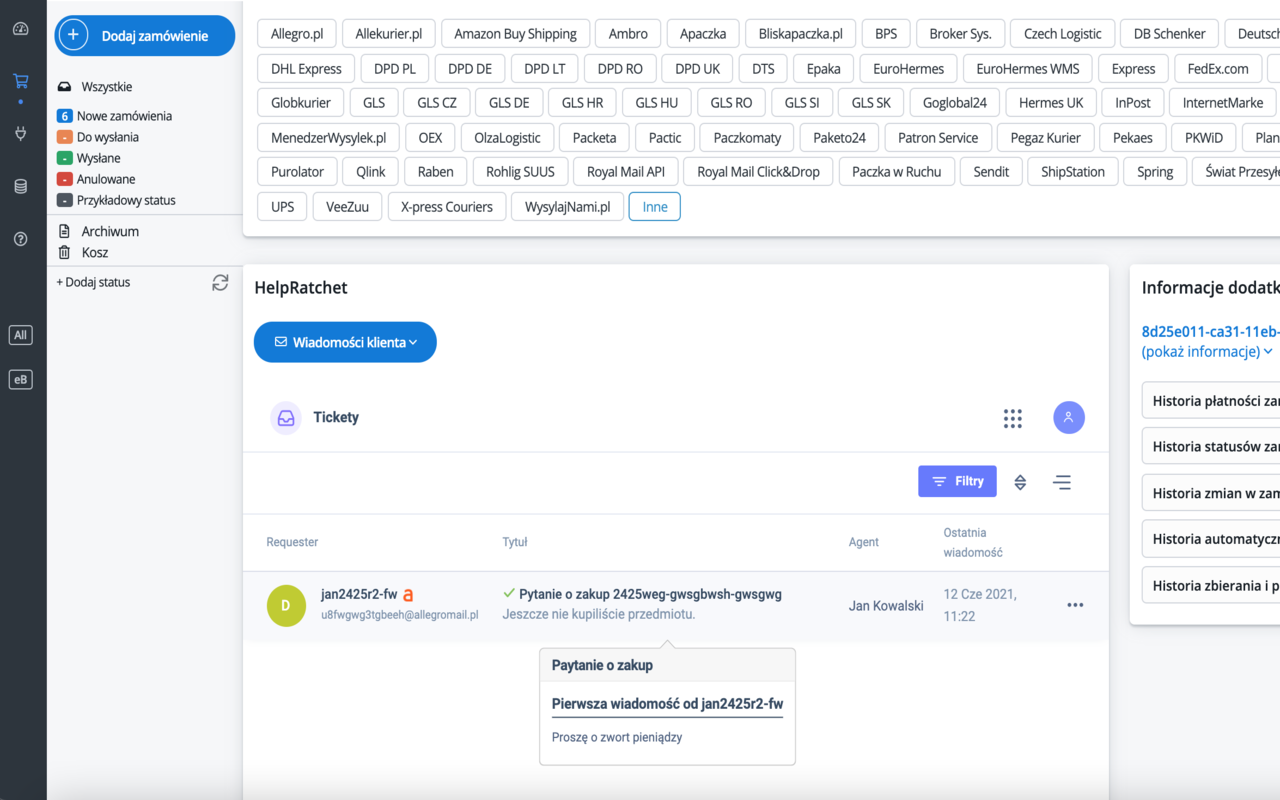Image resolution: width=1280 pixels, height=800 pixels.
Task: Select the Allegro.pl courier button
Action: pos(297,33)
